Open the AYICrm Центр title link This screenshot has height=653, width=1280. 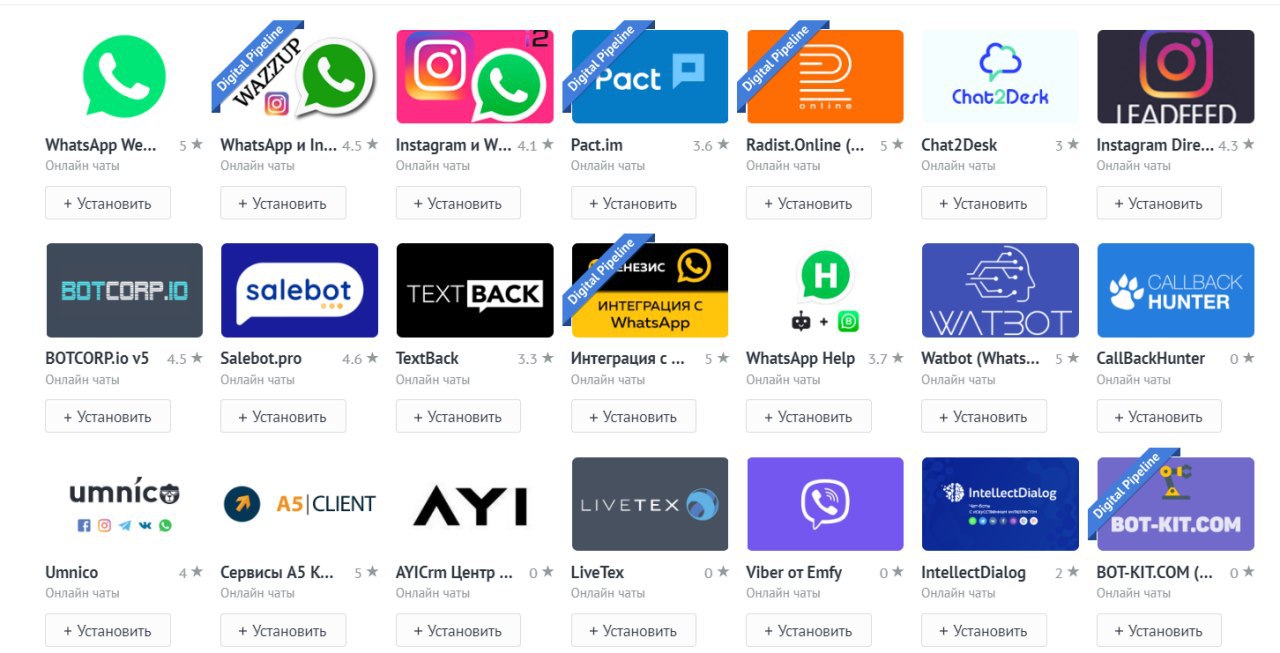click(455, 573)
